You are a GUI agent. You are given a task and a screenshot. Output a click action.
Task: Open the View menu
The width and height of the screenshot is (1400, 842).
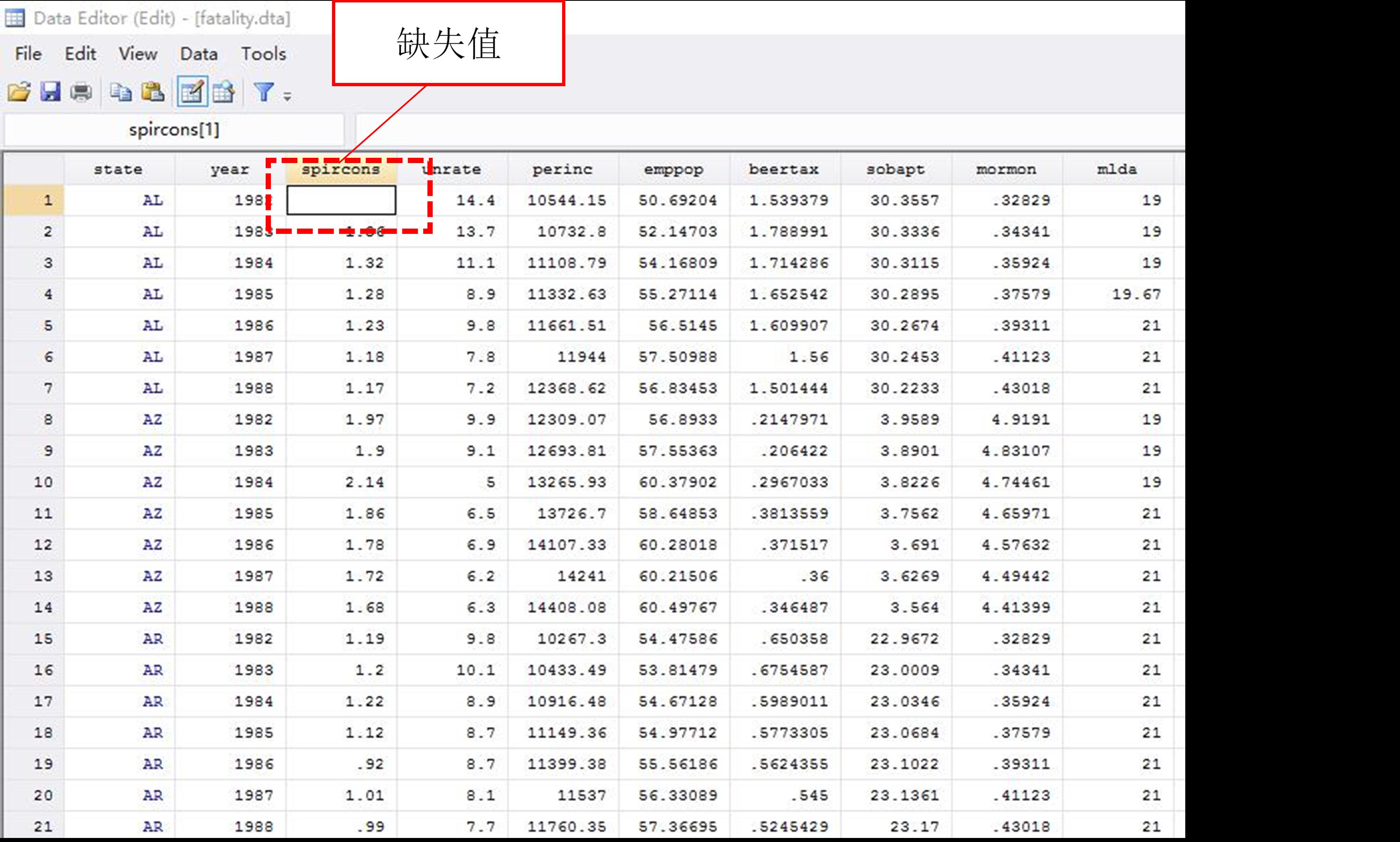(x=138, y=54)
